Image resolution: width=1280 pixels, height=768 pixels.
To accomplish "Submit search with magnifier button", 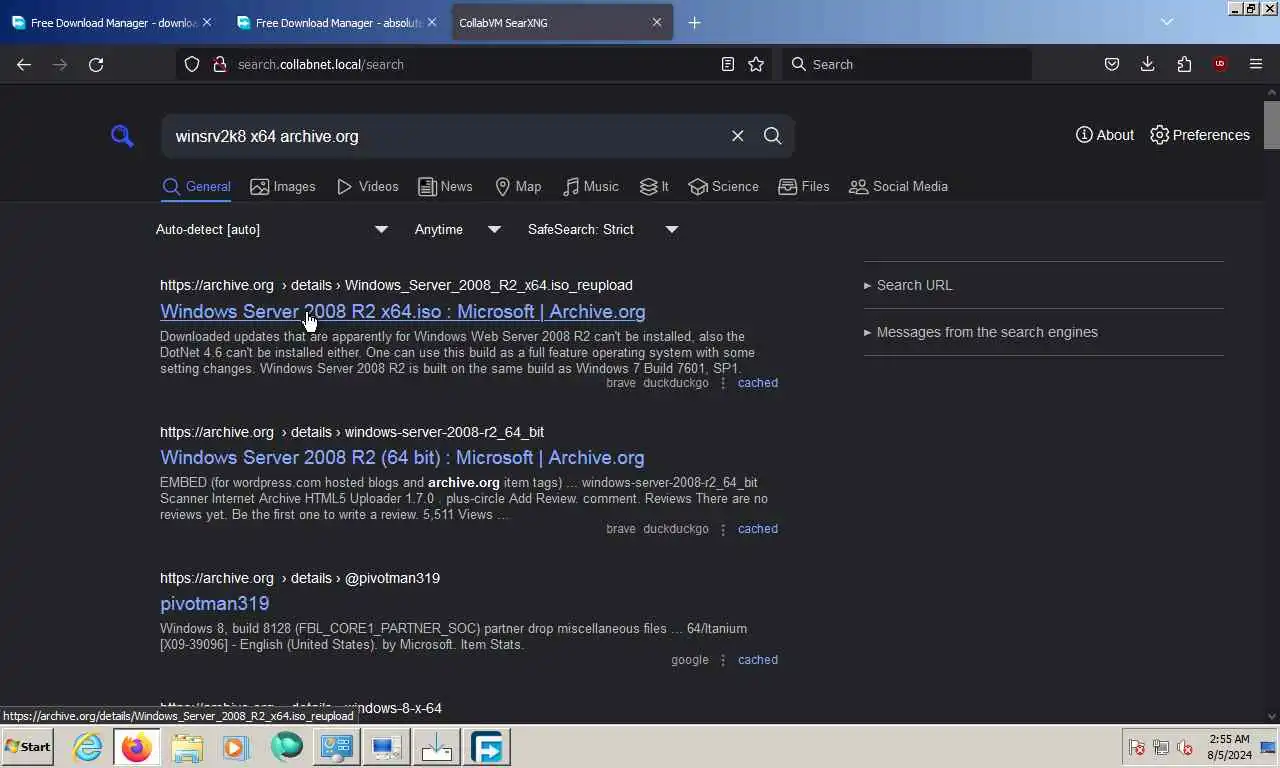I will (x=772, y=136).
